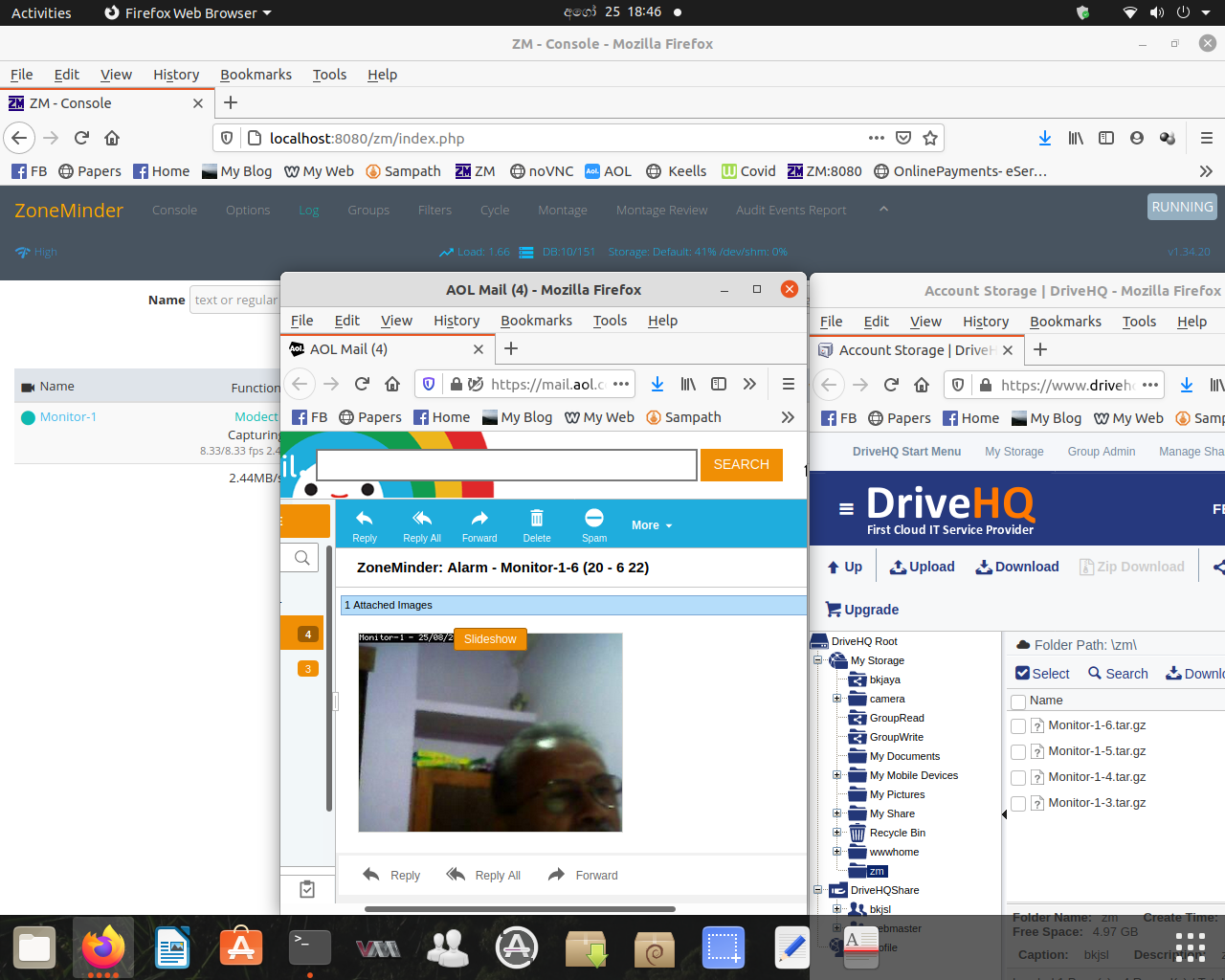
Task: Click the ZoneMinder Name filter text field
Action: [x=235, y=300]
